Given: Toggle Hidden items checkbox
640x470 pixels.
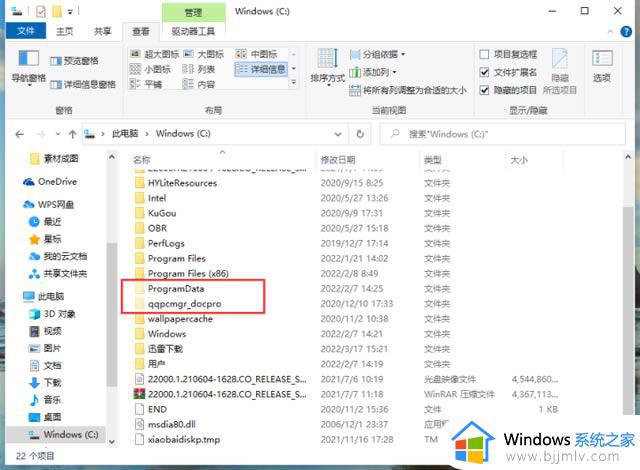Looking at the screenshot, I should (x=508, y=90).
